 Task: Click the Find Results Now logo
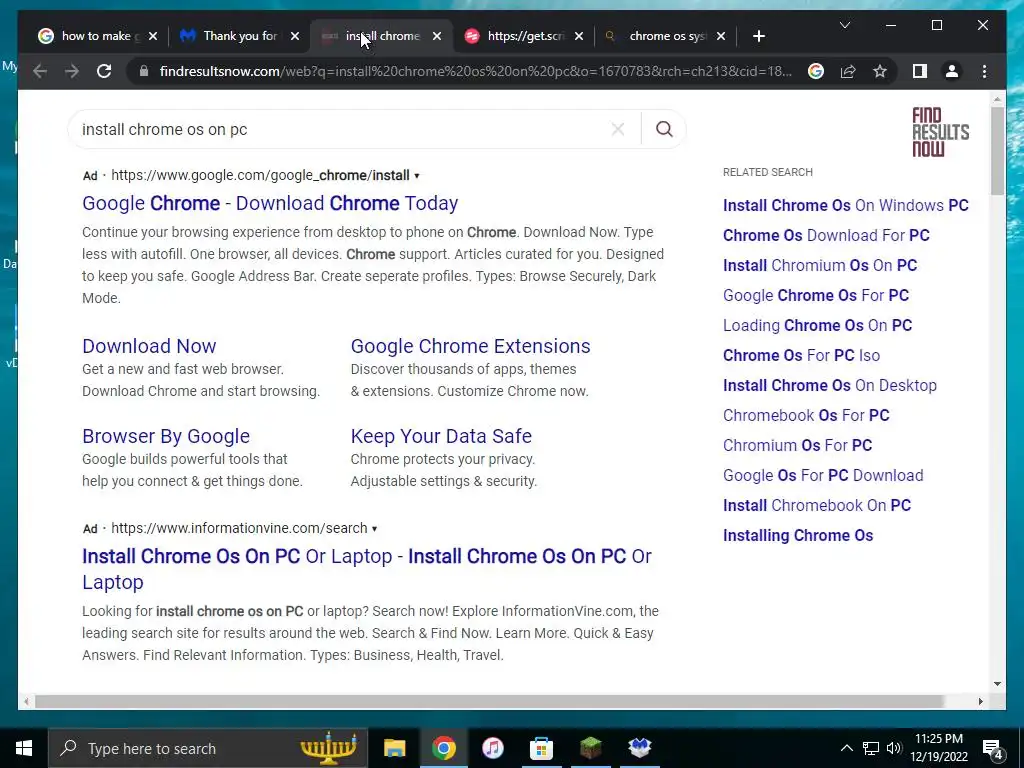point(940,132)
